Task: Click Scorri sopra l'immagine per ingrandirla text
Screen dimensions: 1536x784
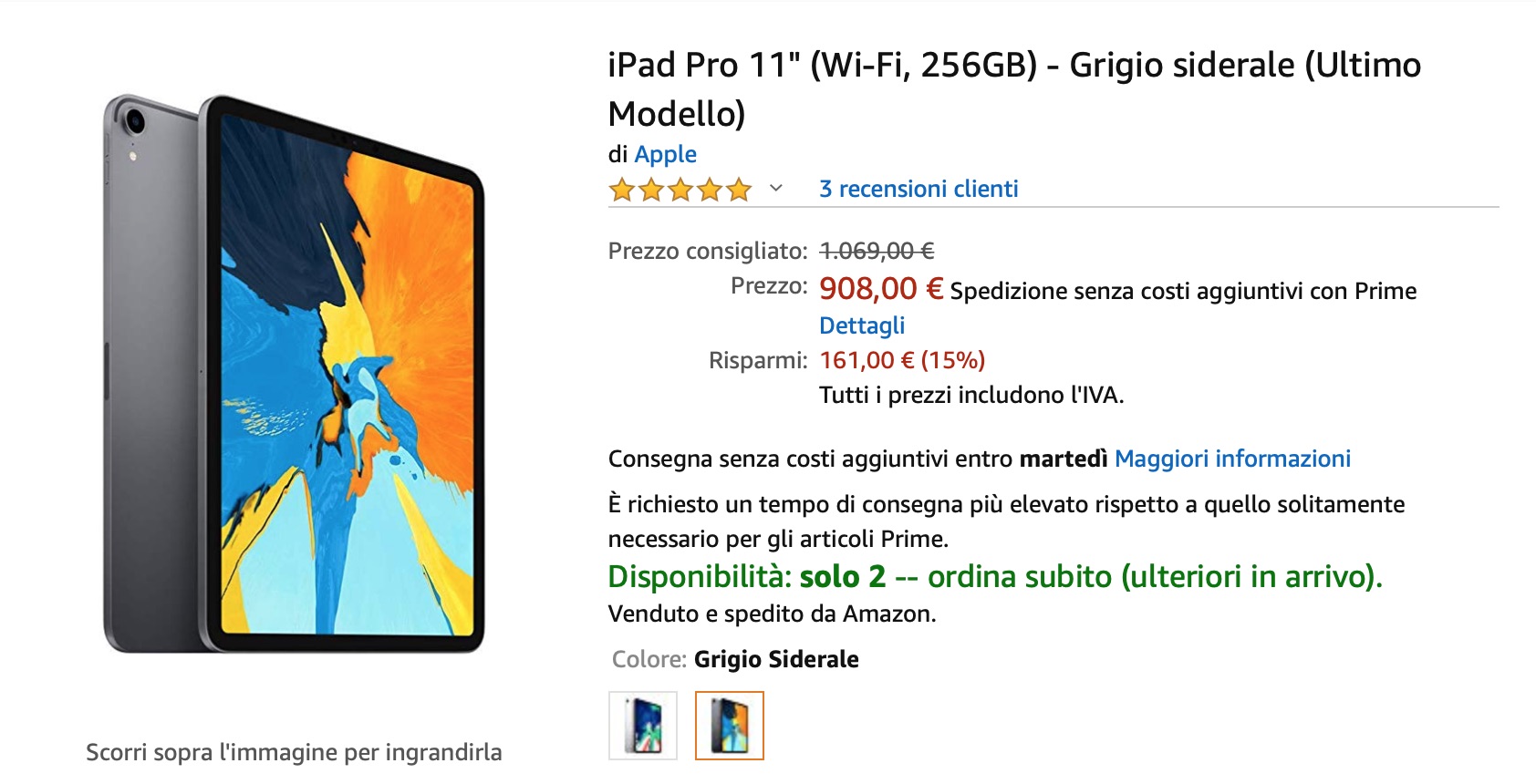Action: tap(294, 753)
